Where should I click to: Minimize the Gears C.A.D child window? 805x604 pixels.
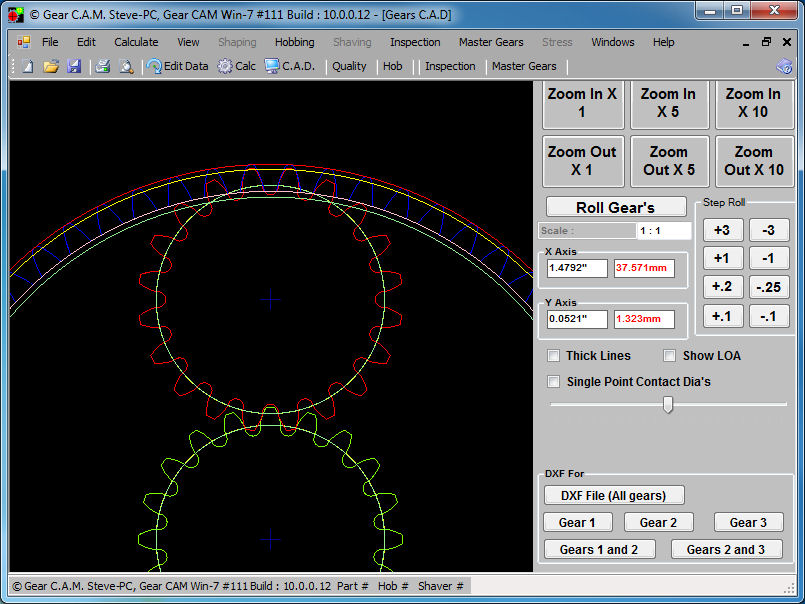point(745,43)
